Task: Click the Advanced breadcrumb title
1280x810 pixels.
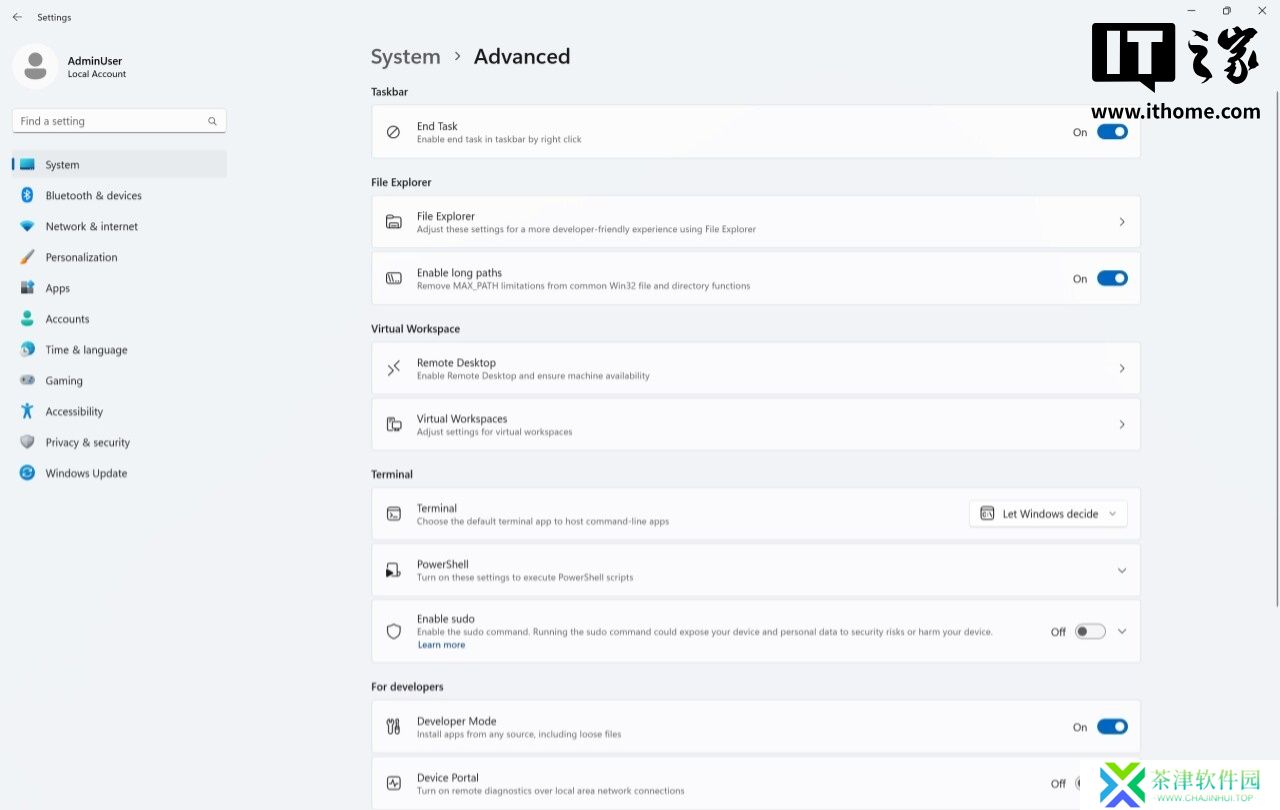Action: click(x=522, y=57)
